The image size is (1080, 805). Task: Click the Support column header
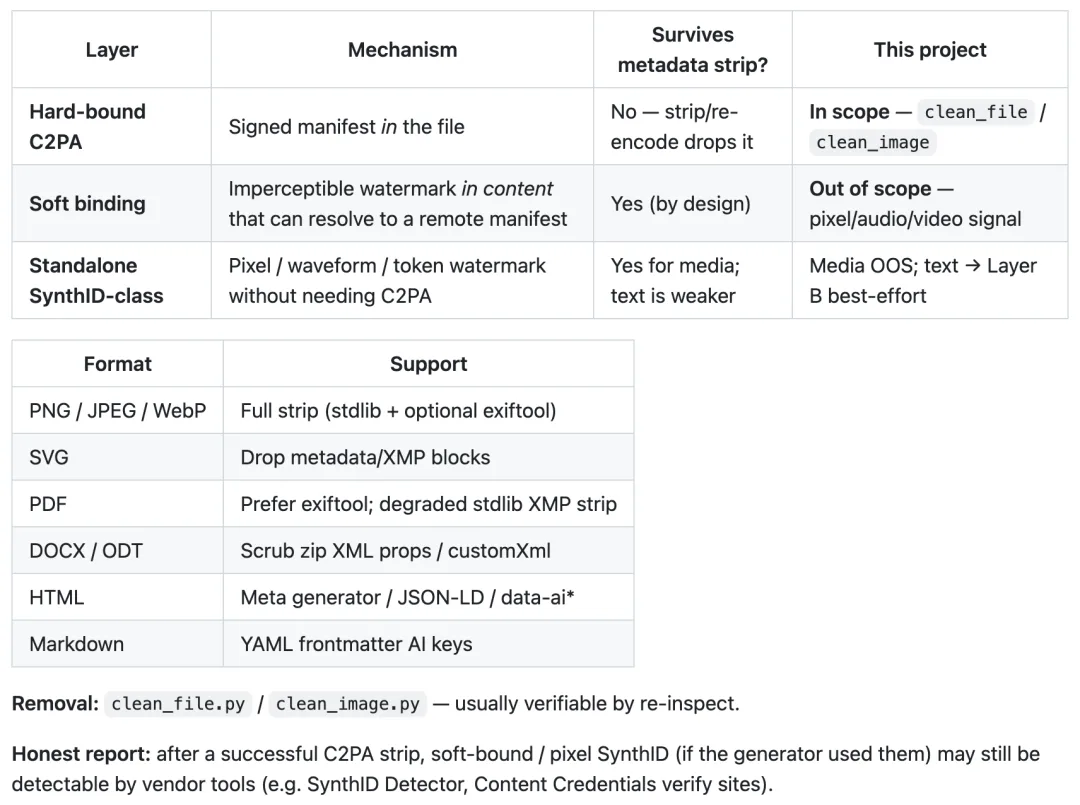click(428, 364)
